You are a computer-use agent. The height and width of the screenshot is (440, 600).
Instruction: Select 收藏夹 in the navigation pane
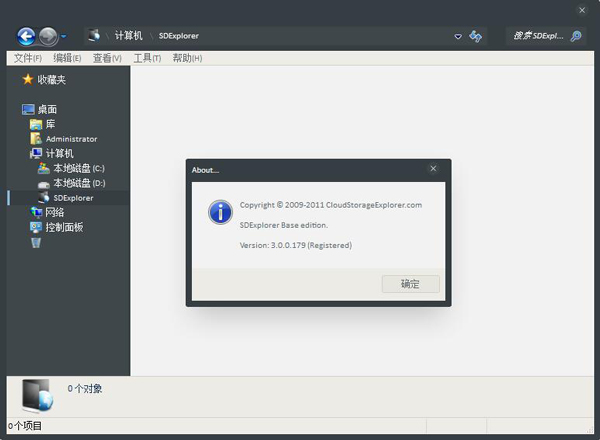pos(52,80)
